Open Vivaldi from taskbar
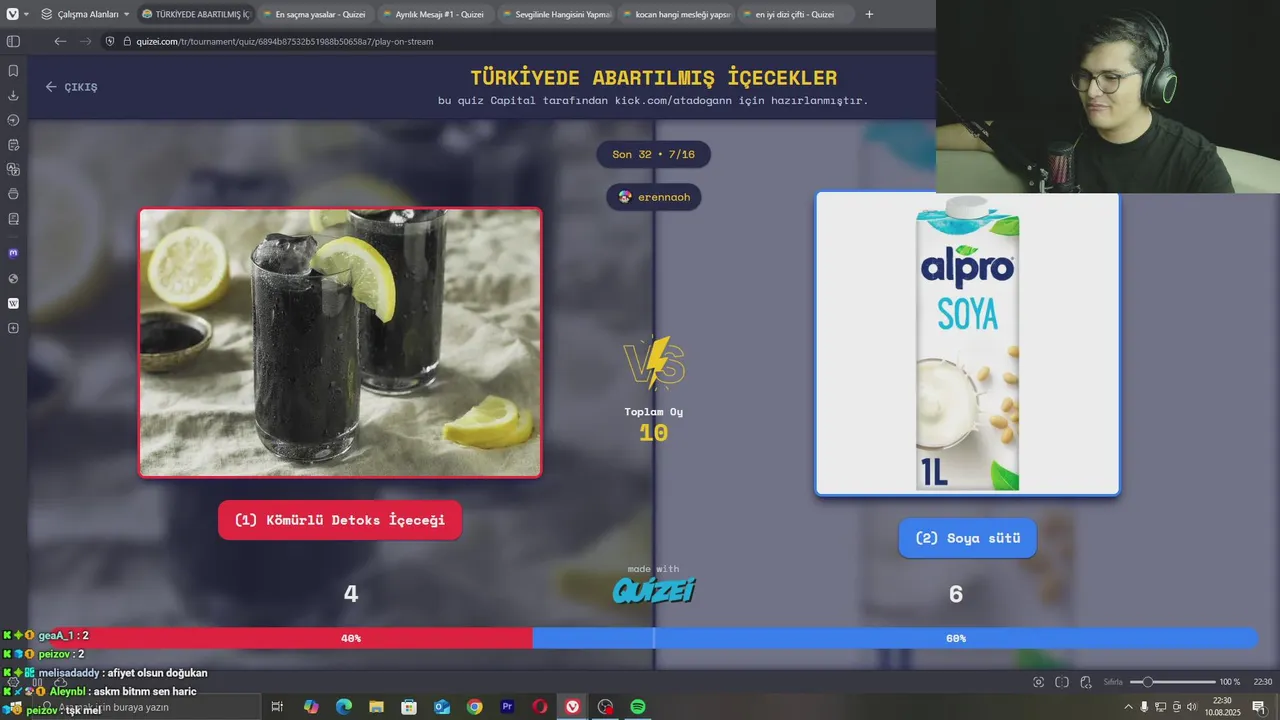This screenshot has height=720, width=1280. 573,707
